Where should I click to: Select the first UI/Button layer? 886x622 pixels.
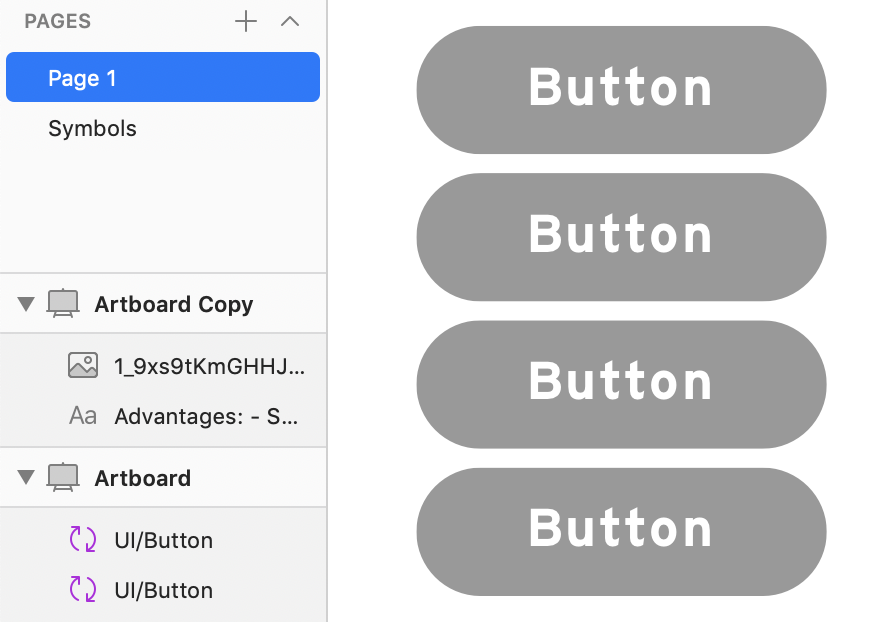163,540
